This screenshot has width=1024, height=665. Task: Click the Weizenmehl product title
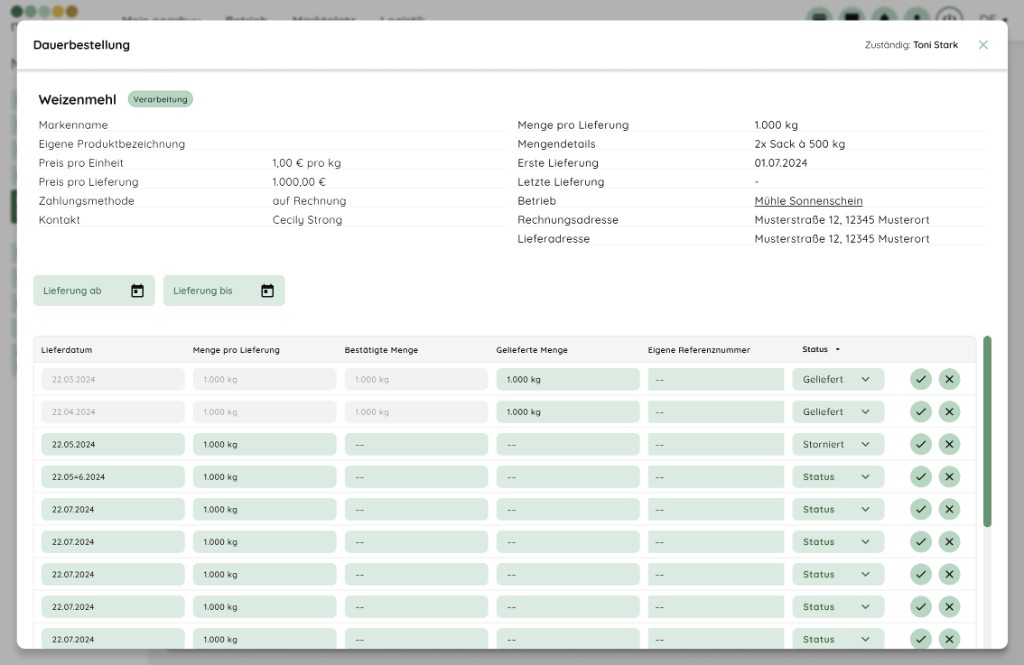[x=77, y=99]
